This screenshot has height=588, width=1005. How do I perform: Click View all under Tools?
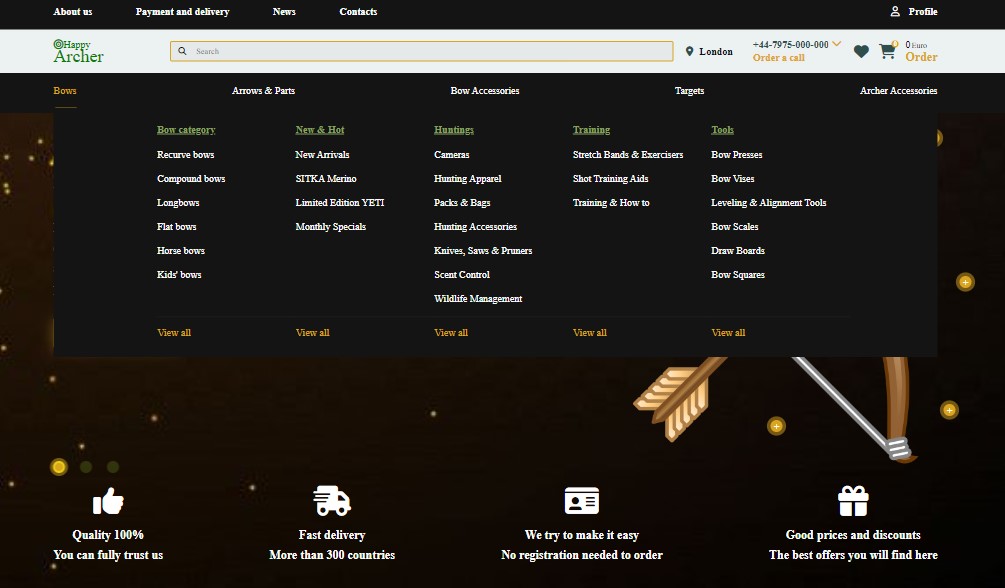728,332
